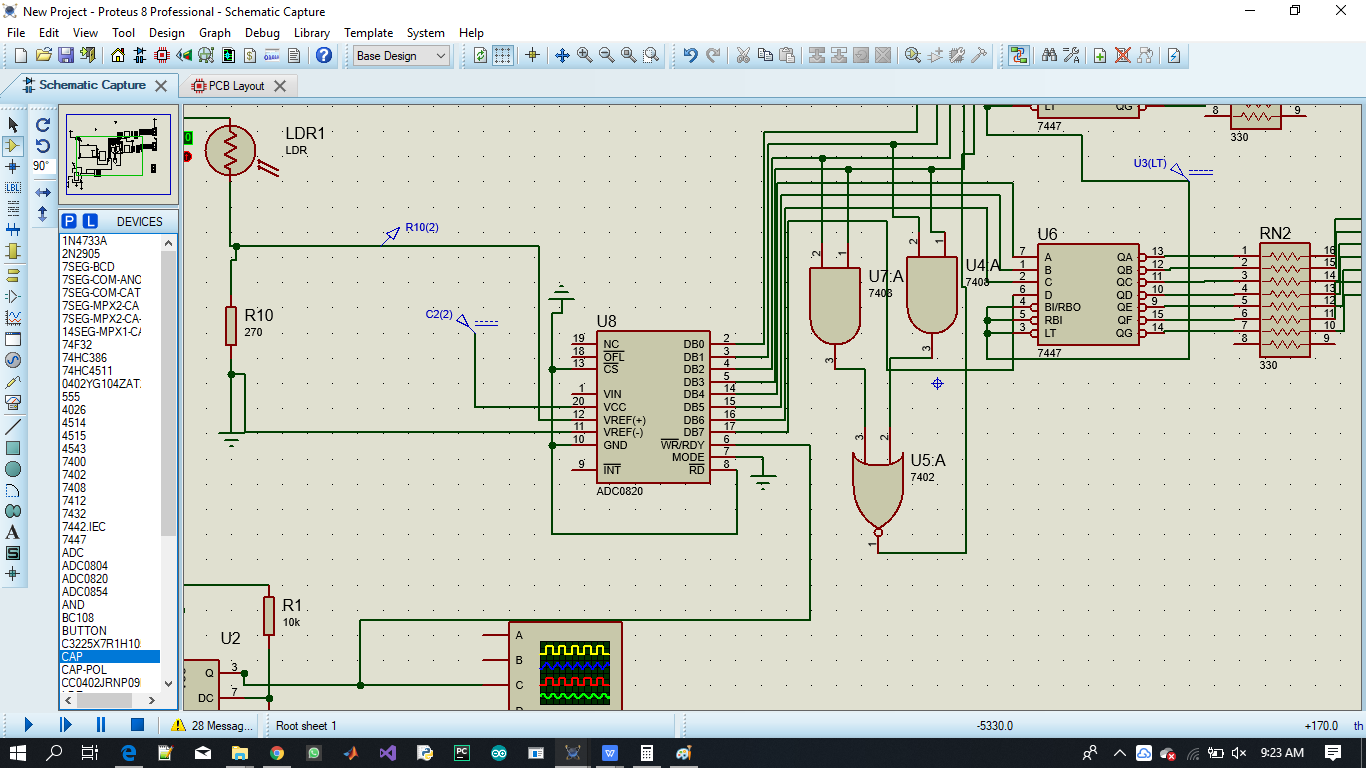
Task: Click the P pick devices button
Action: click(69, 221)
